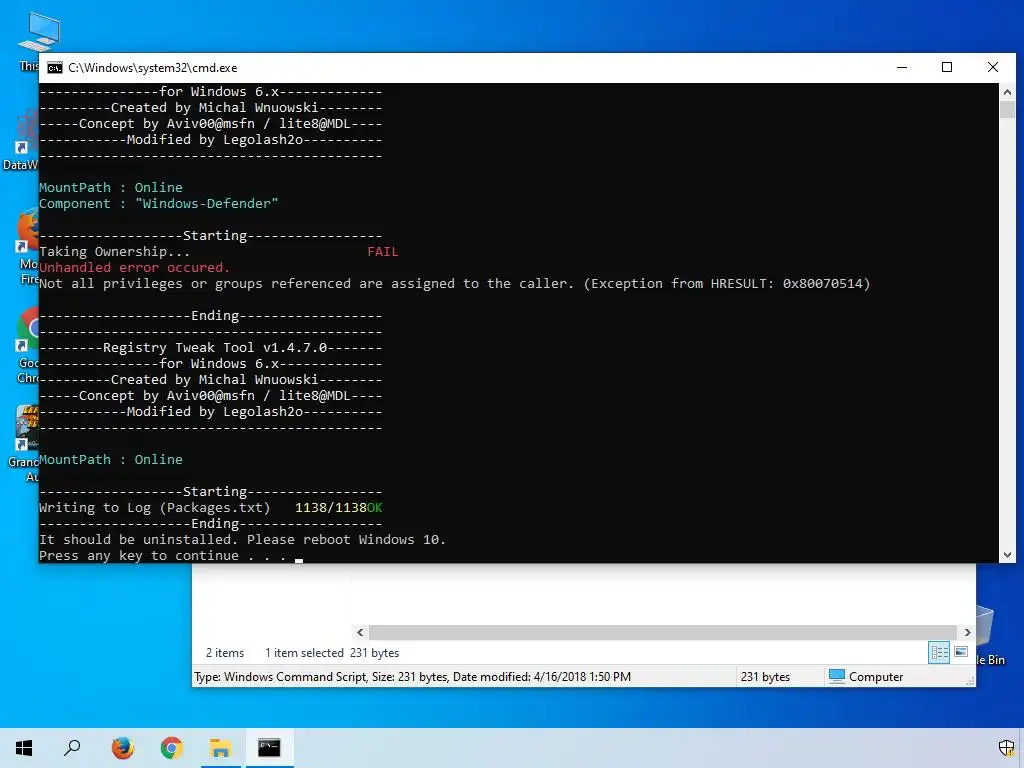
Task: Click the cmd scrollbar up arrow
Action: coord(1007,92)
